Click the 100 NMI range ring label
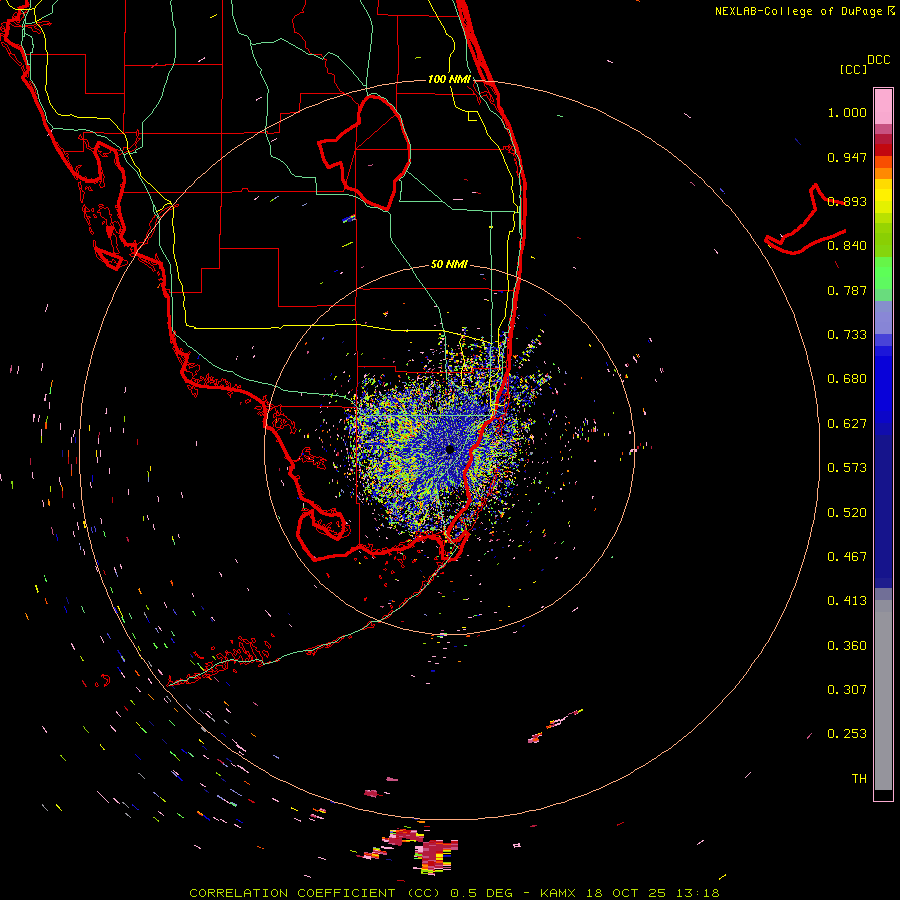The height and width of the screenshot is (900, 900). [449, 79]
